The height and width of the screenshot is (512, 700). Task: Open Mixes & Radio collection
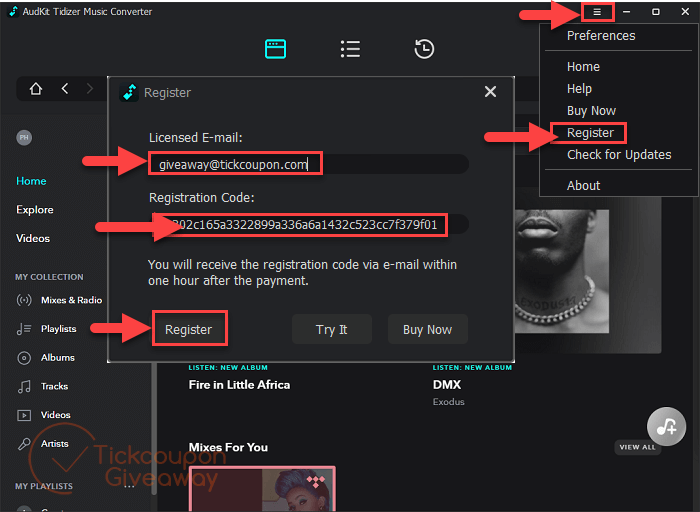click(x=71, y=300)
